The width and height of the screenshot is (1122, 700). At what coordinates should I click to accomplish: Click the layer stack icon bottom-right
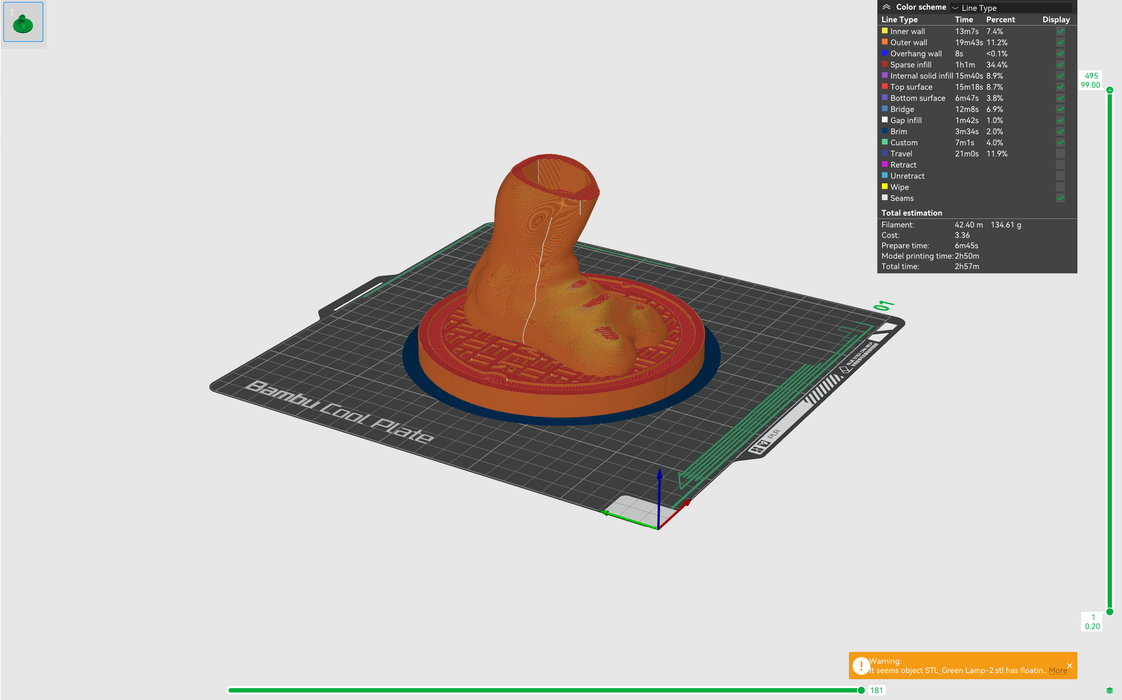pos(1109,690)
